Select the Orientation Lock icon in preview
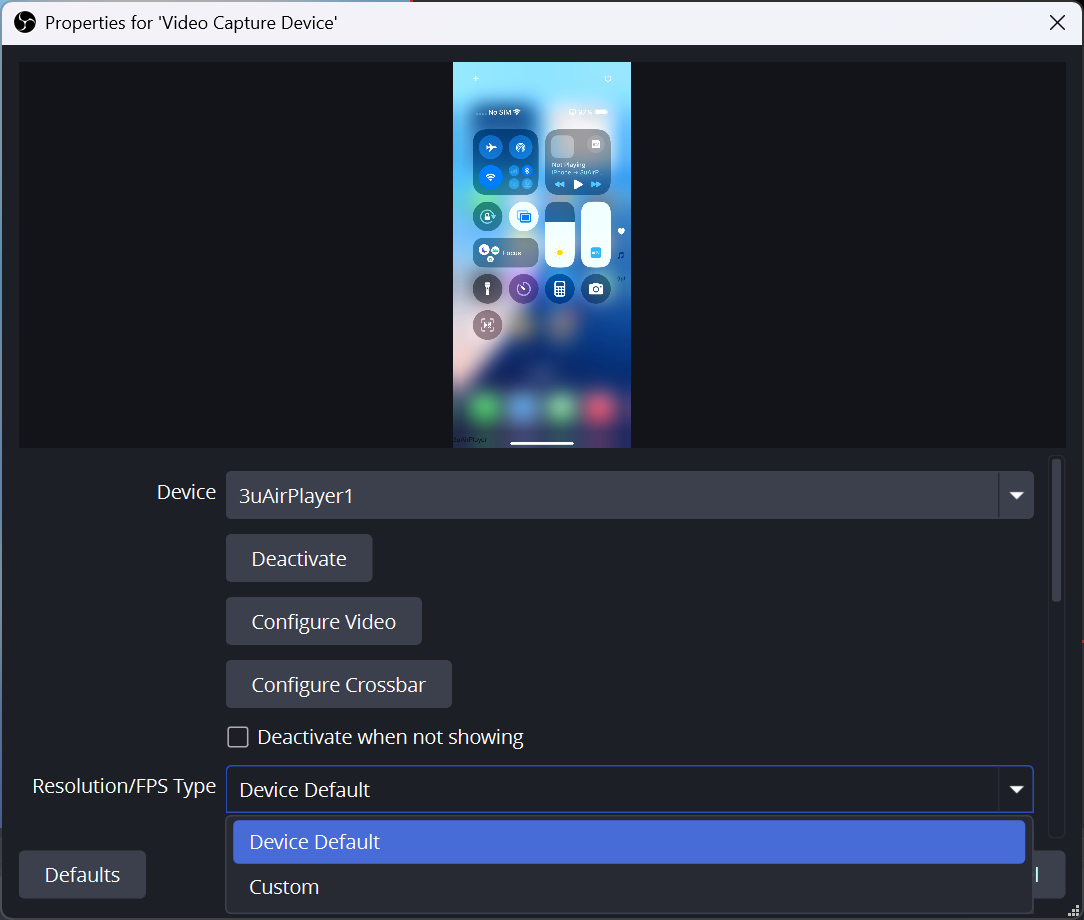 pyautogui.click(x=488, y=217)
